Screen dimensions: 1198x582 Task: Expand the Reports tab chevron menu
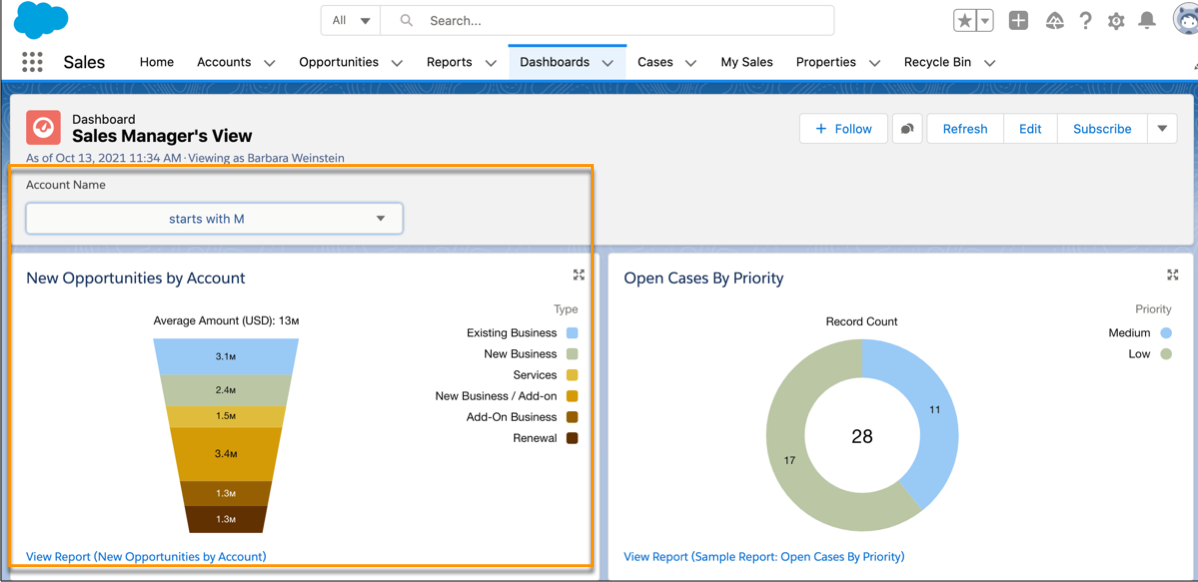pyautogui.click(x=491, y=63)
